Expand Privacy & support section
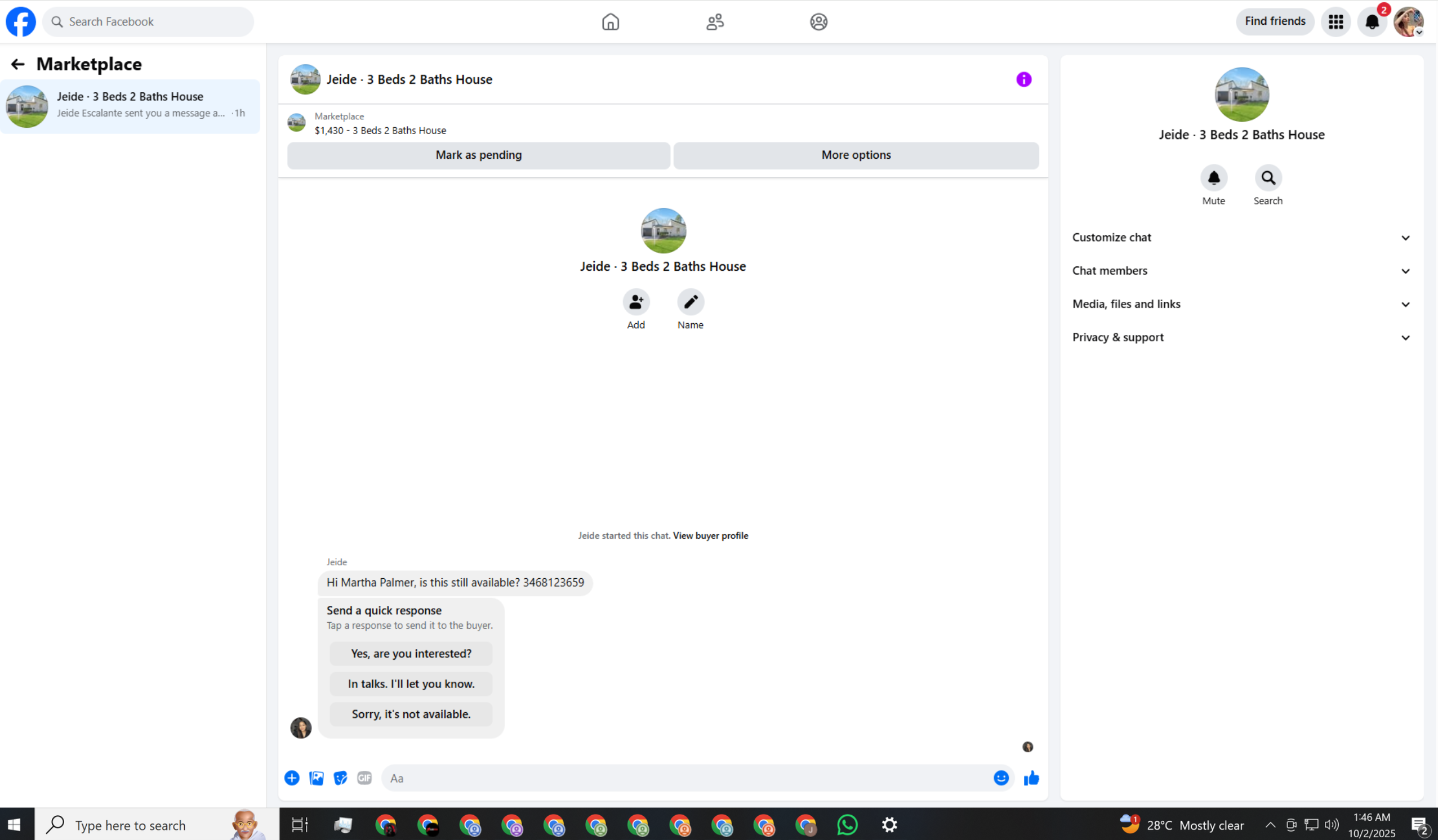The image size is (1438, 840). tap(1240, 338)
